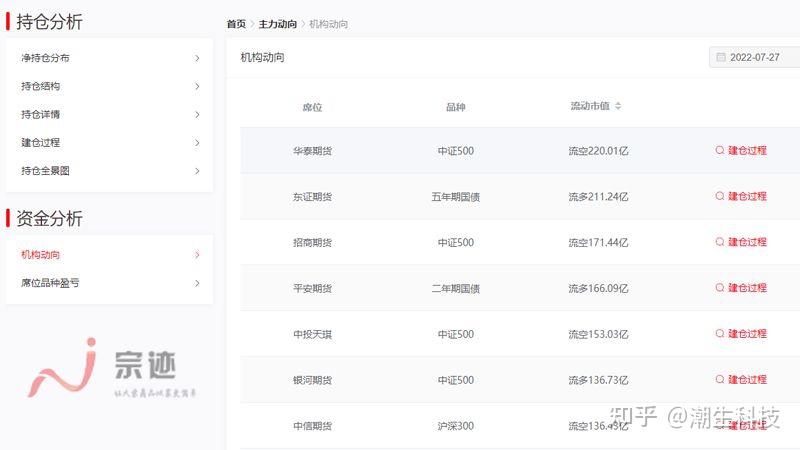800x450 pixels.
Task: Click the 流动市值 column header
Action: [590, 106]
